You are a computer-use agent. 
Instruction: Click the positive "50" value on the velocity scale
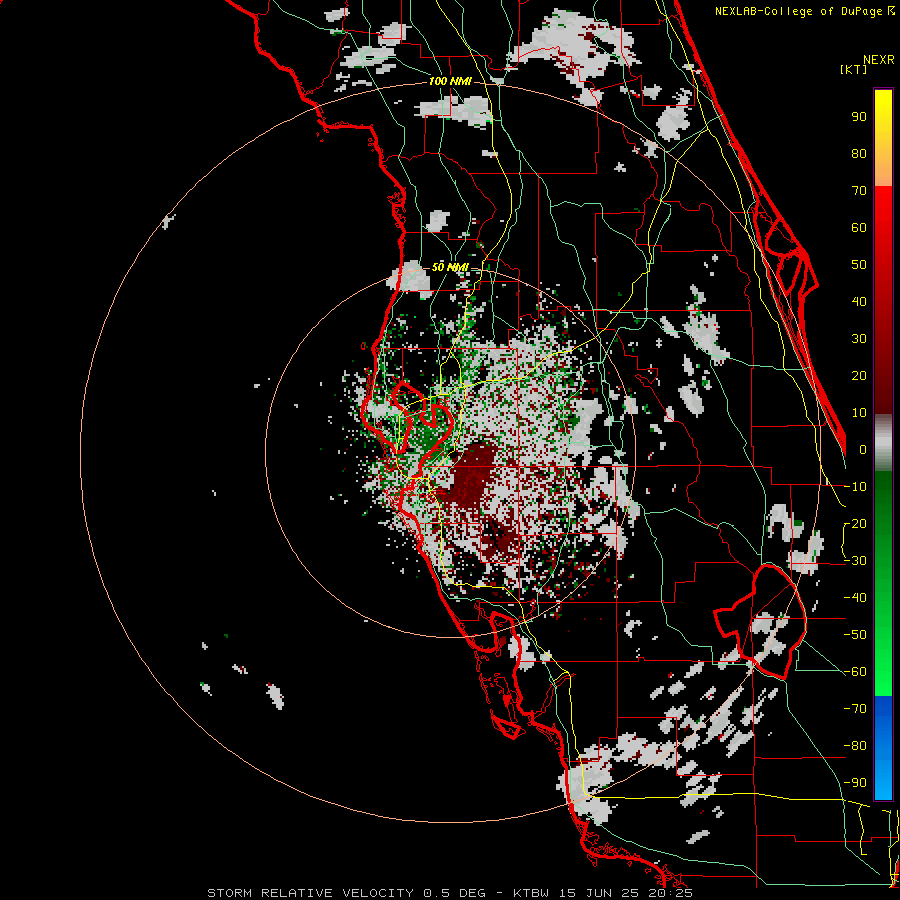(x=859, y=265)
